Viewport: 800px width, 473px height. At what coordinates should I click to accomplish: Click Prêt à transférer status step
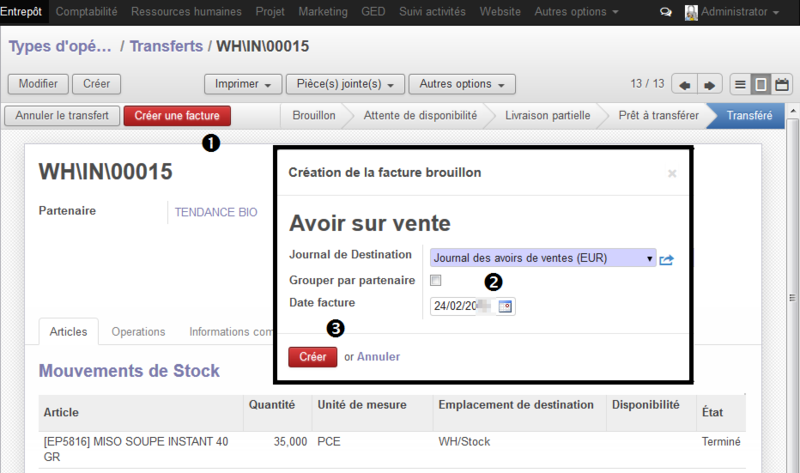coord(659,116)
